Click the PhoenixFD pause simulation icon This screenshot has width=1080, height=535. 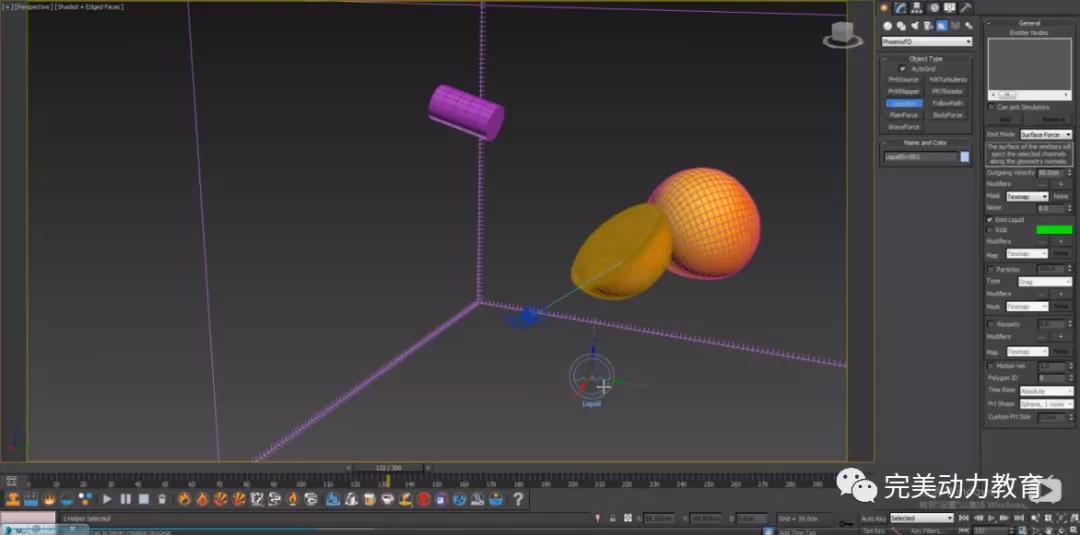tap(125, 498)
